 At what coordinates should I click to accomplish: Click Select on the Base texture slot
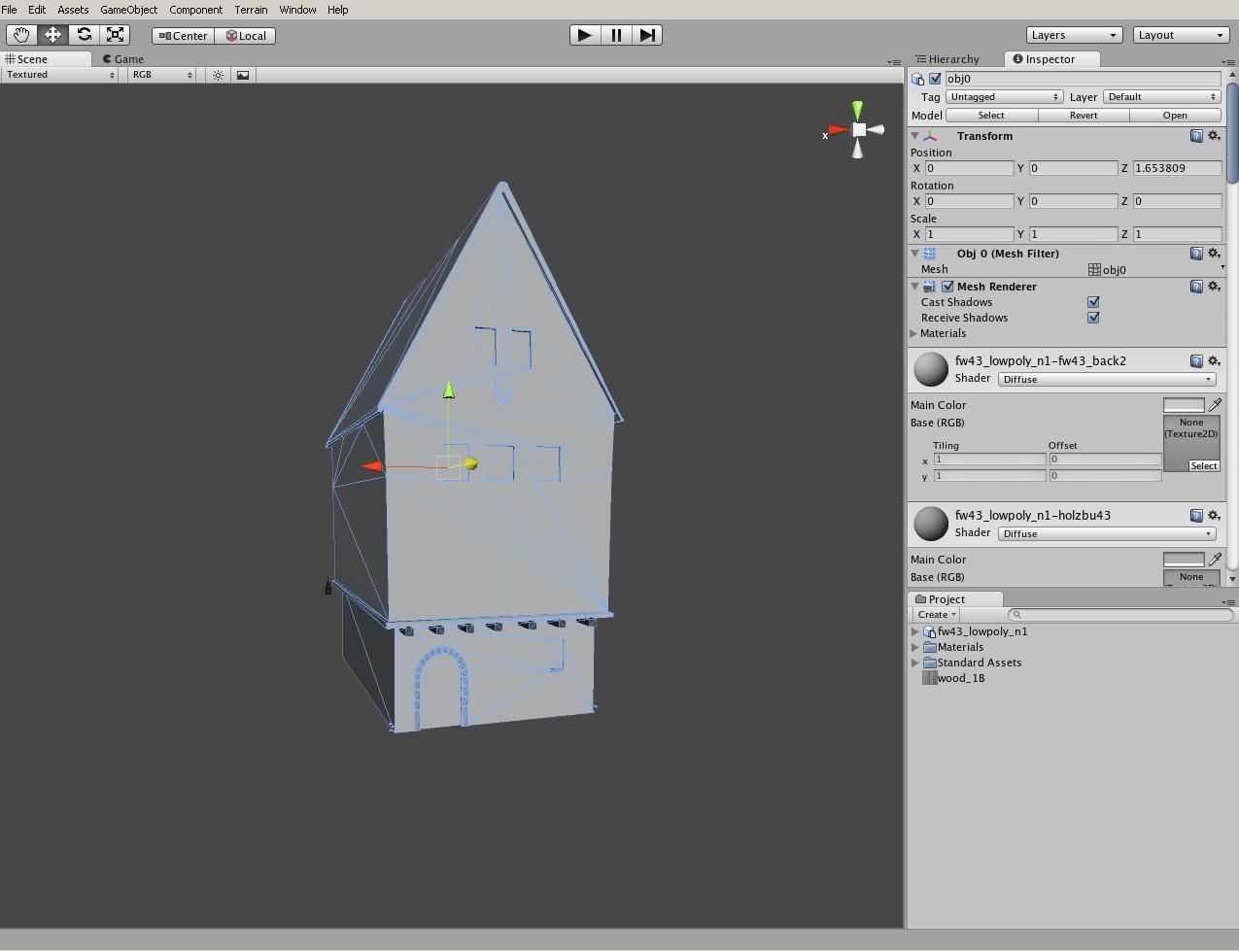point(1203,465)
